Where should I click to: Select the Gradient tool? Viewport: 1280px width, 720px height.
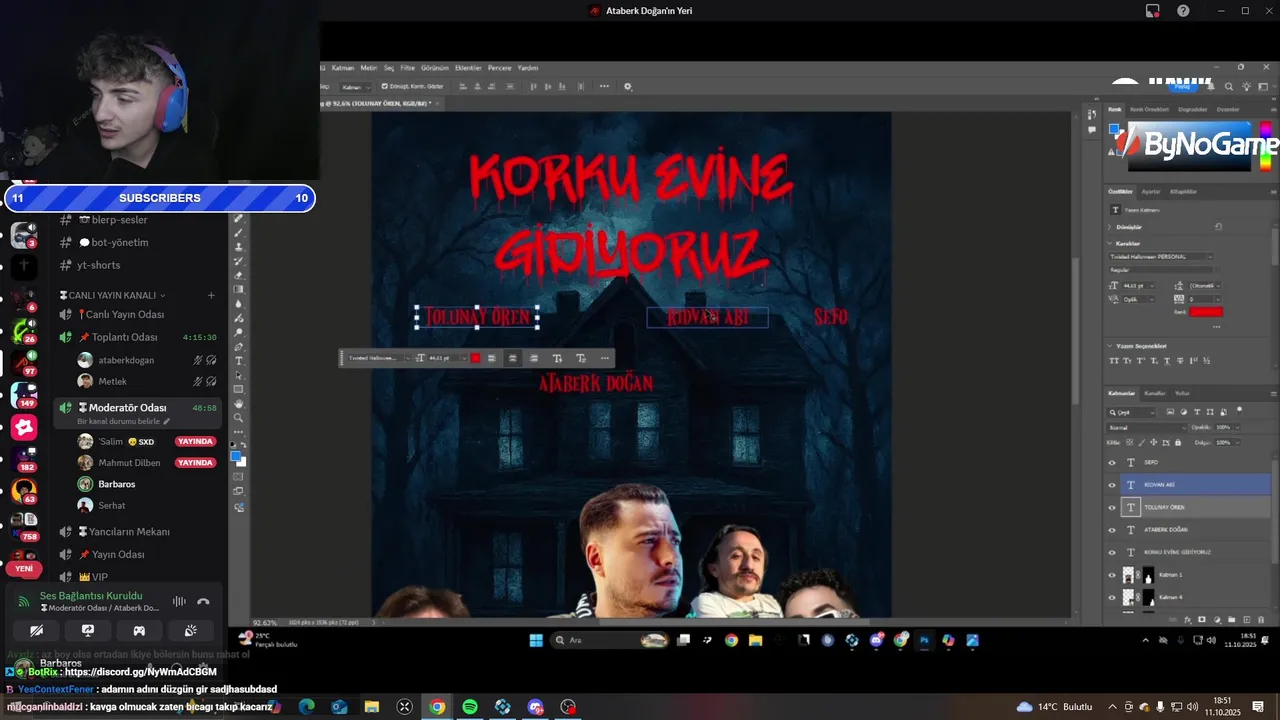[238, 289]
